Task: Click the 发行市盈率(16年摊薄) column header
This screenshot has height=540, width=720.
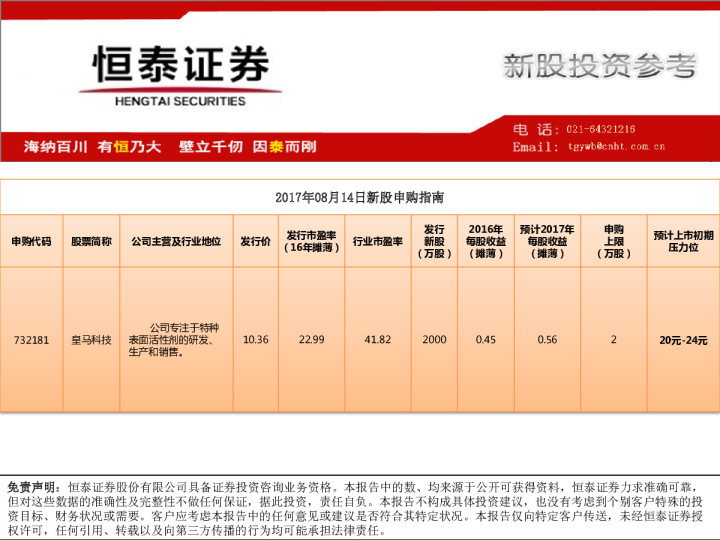Action: 311,241
